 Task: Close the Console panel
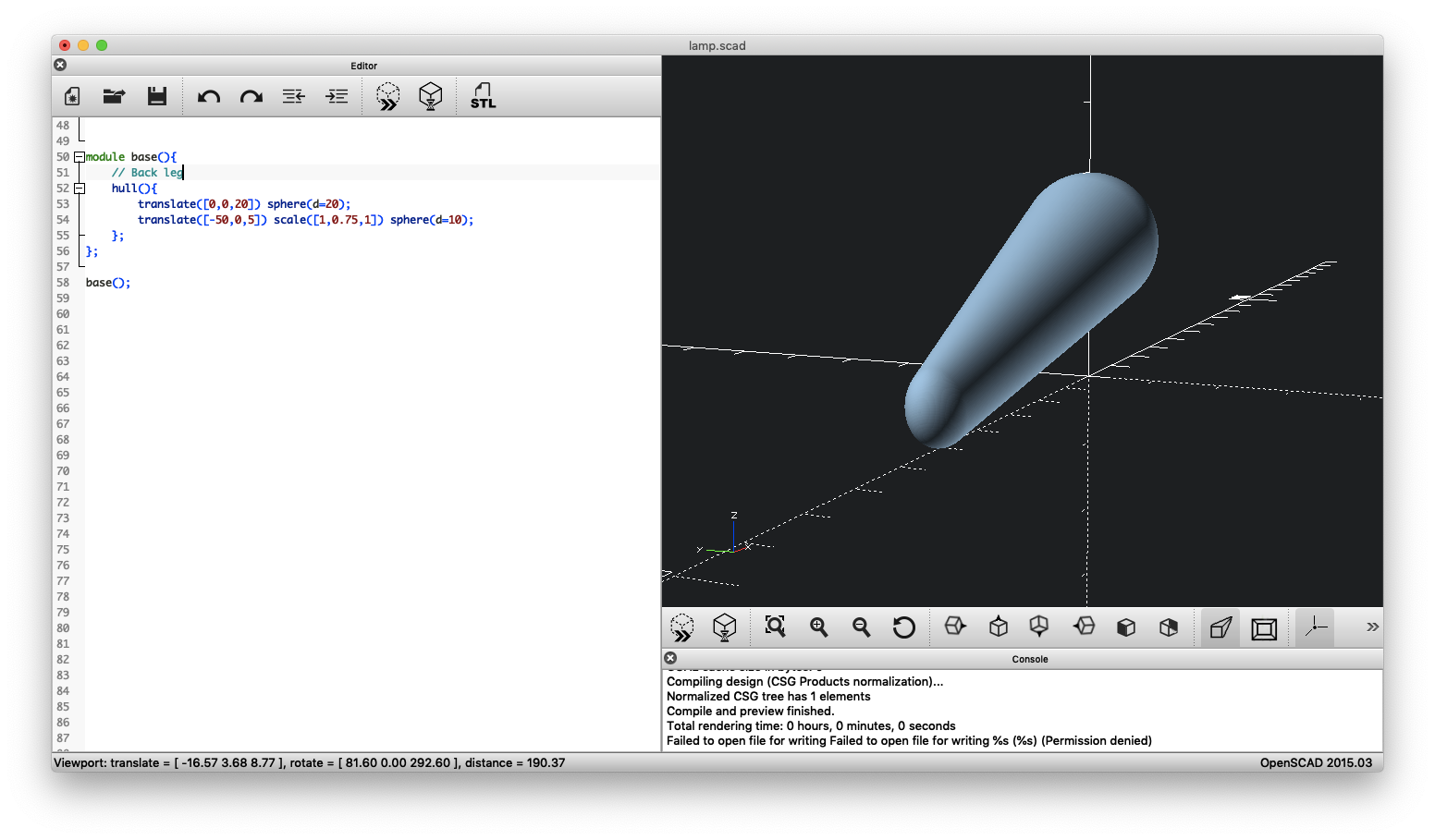point(669,657)
